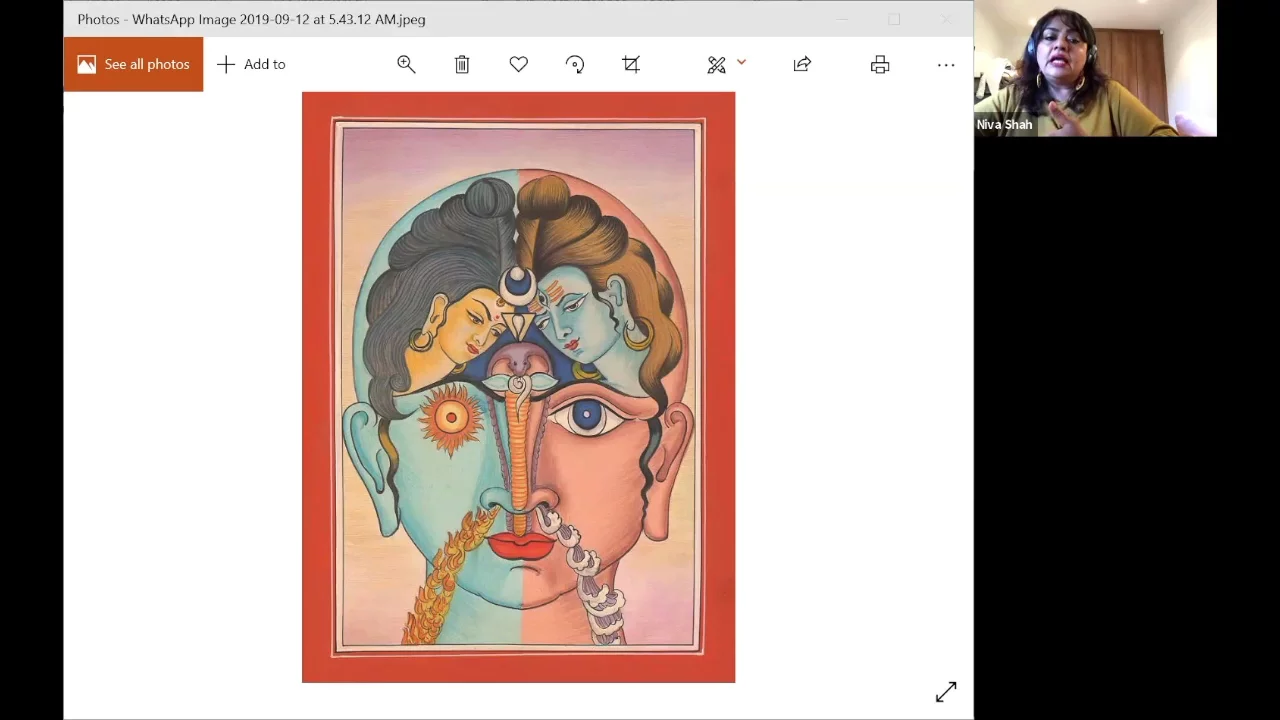Click the Edit & Create icon

716,65
